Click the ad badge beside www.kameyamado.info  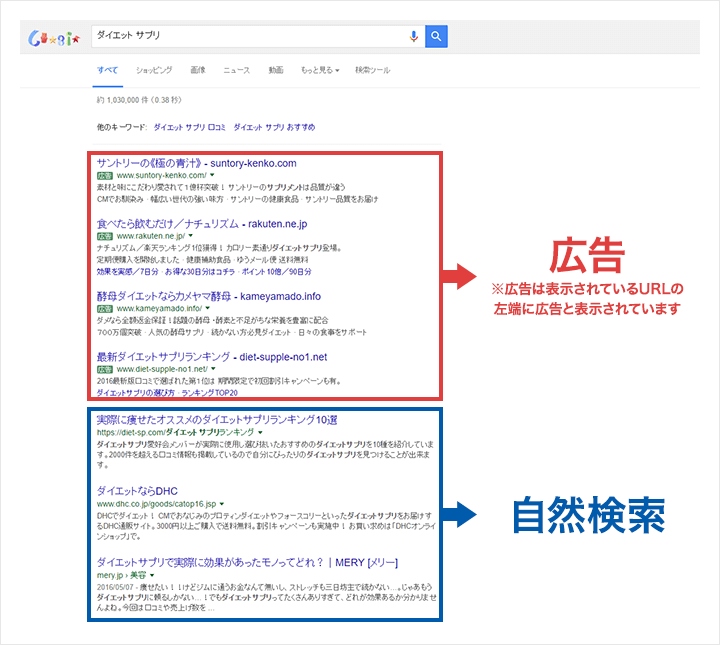click(105, 309)
